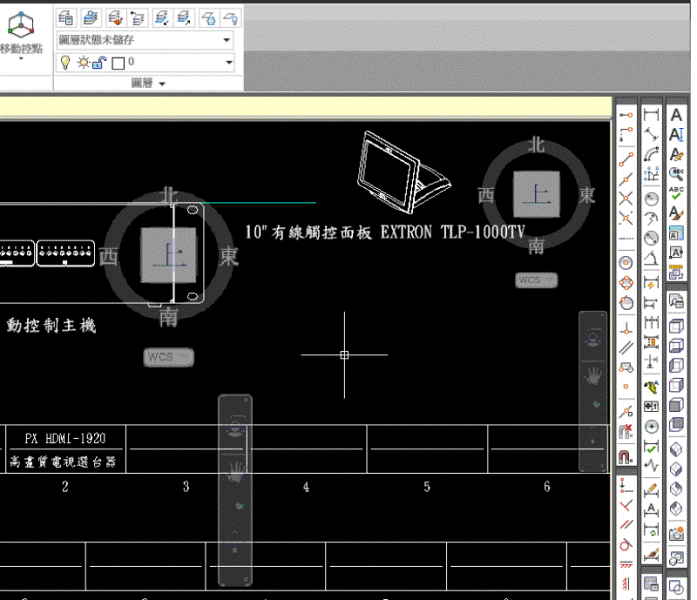
Task: Select the Aligned Dimension tool
Action: click(x=652, y=134)
